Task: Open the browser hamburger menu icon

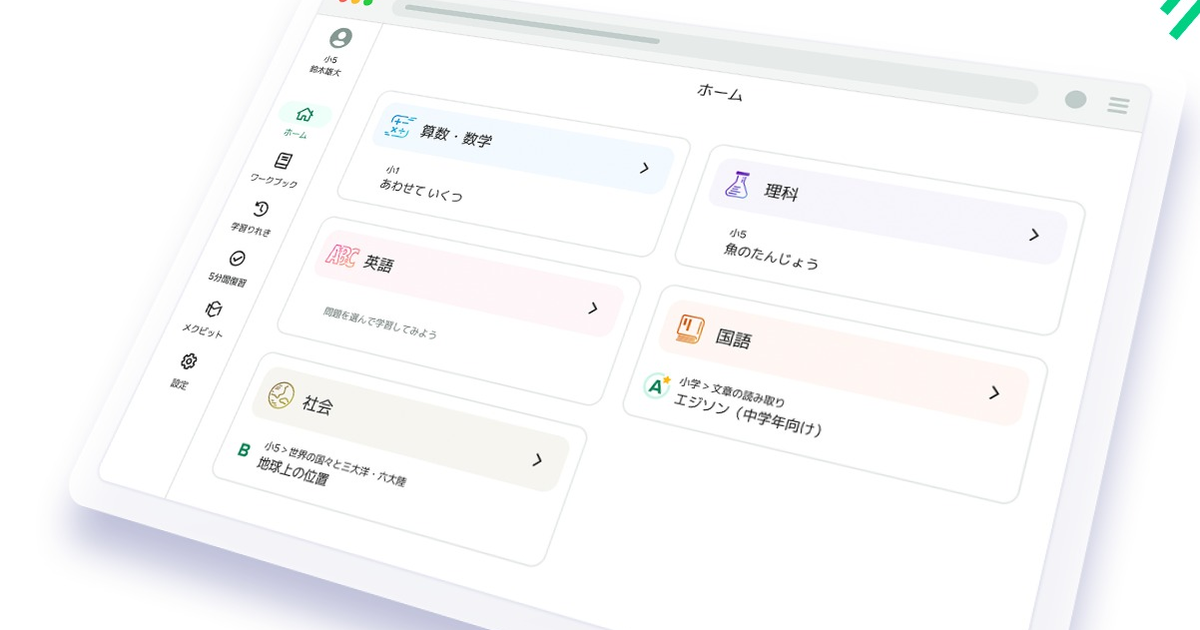Action: [1118, 105]
